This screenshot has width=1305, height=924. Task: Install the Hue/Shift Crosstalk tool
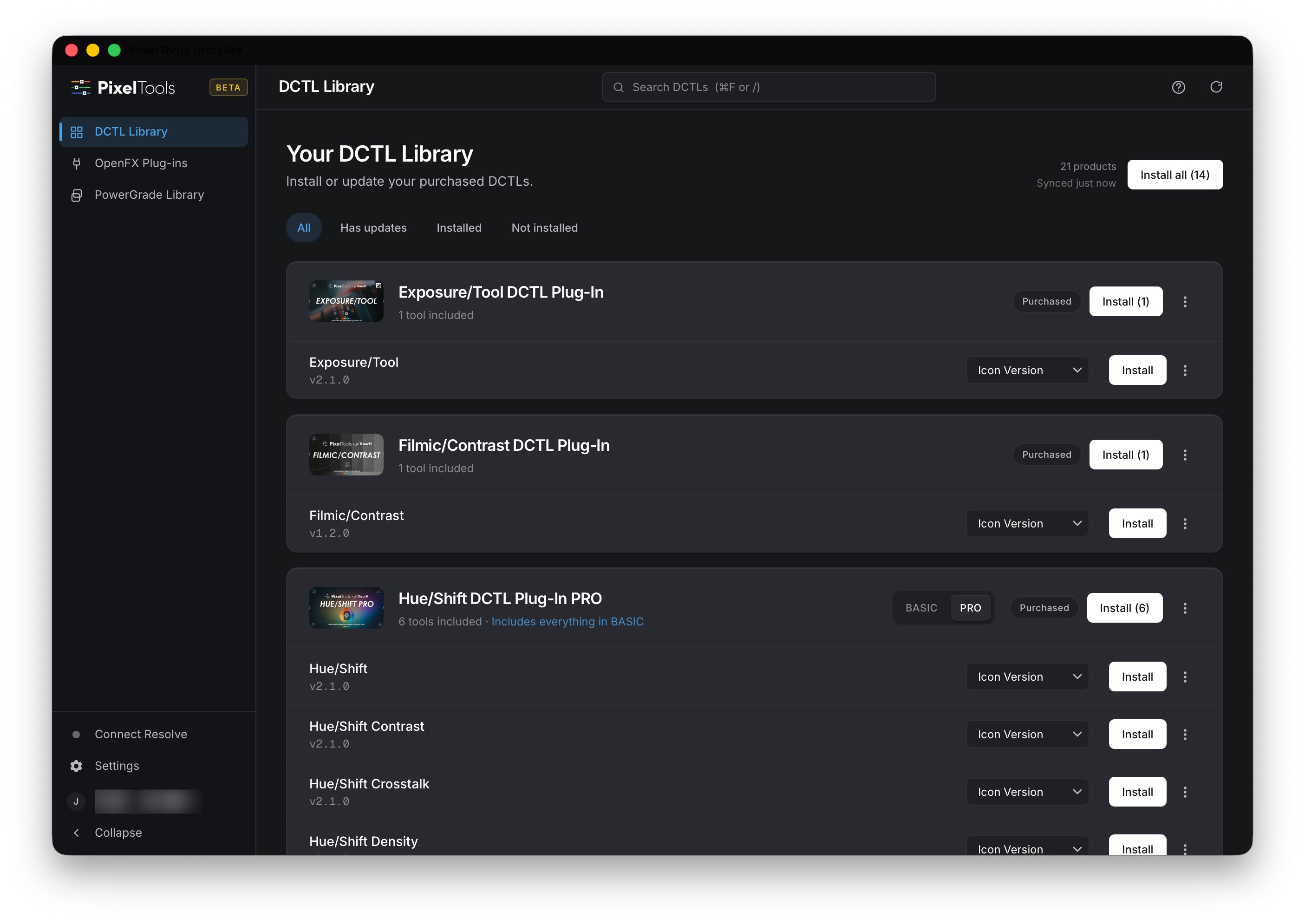tap(1137, 791)
